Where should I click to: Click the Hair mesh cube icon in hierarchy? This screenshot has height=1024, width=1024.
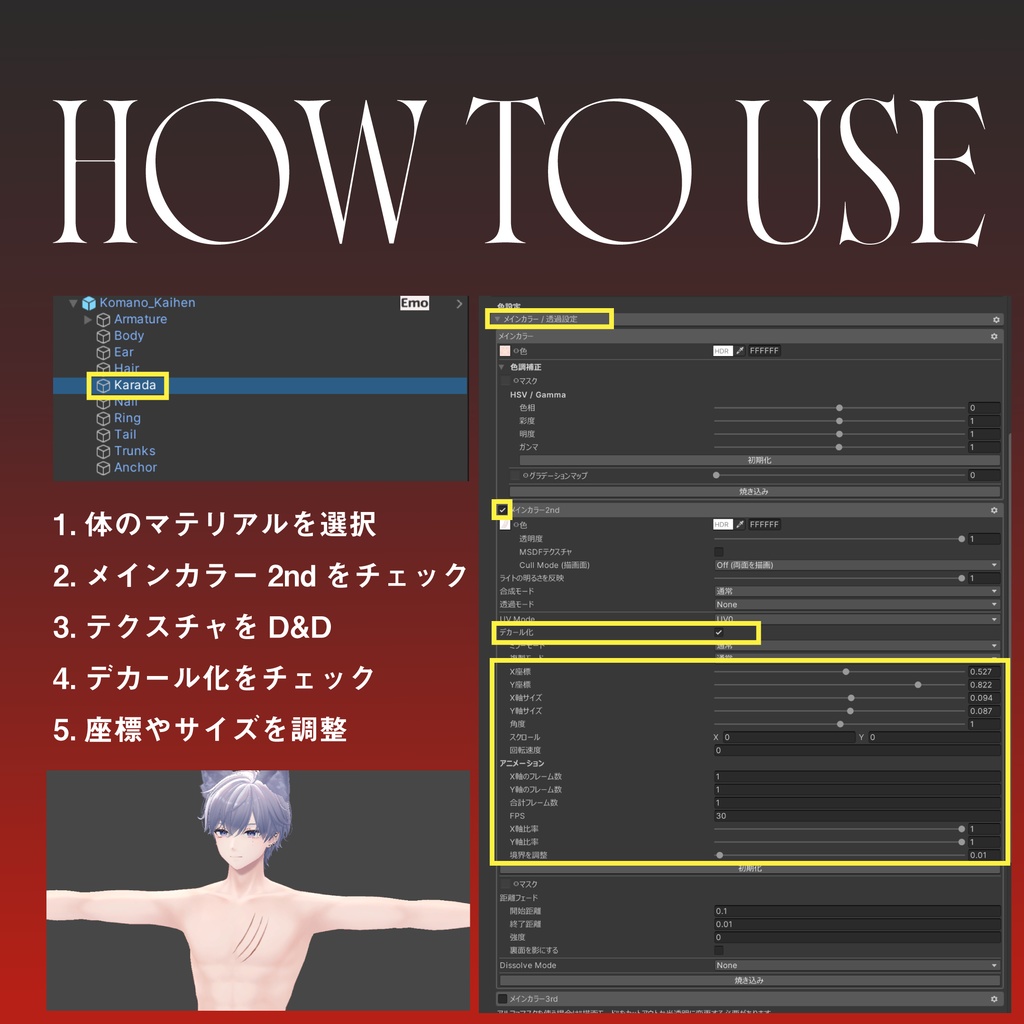tap(104, 367)
